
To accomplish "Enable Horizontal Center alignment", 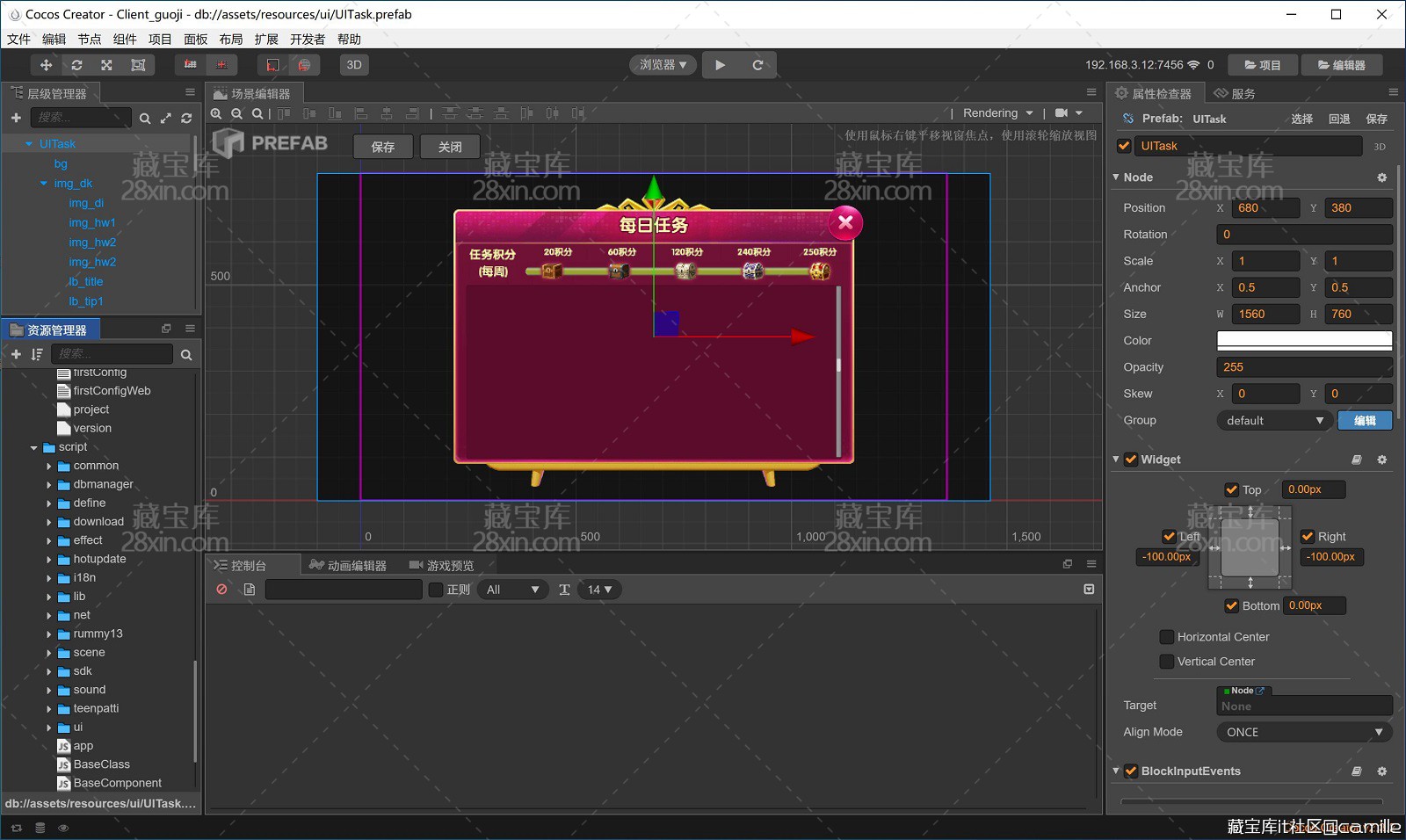I will pyautogui.click(x=1167, y=637).
